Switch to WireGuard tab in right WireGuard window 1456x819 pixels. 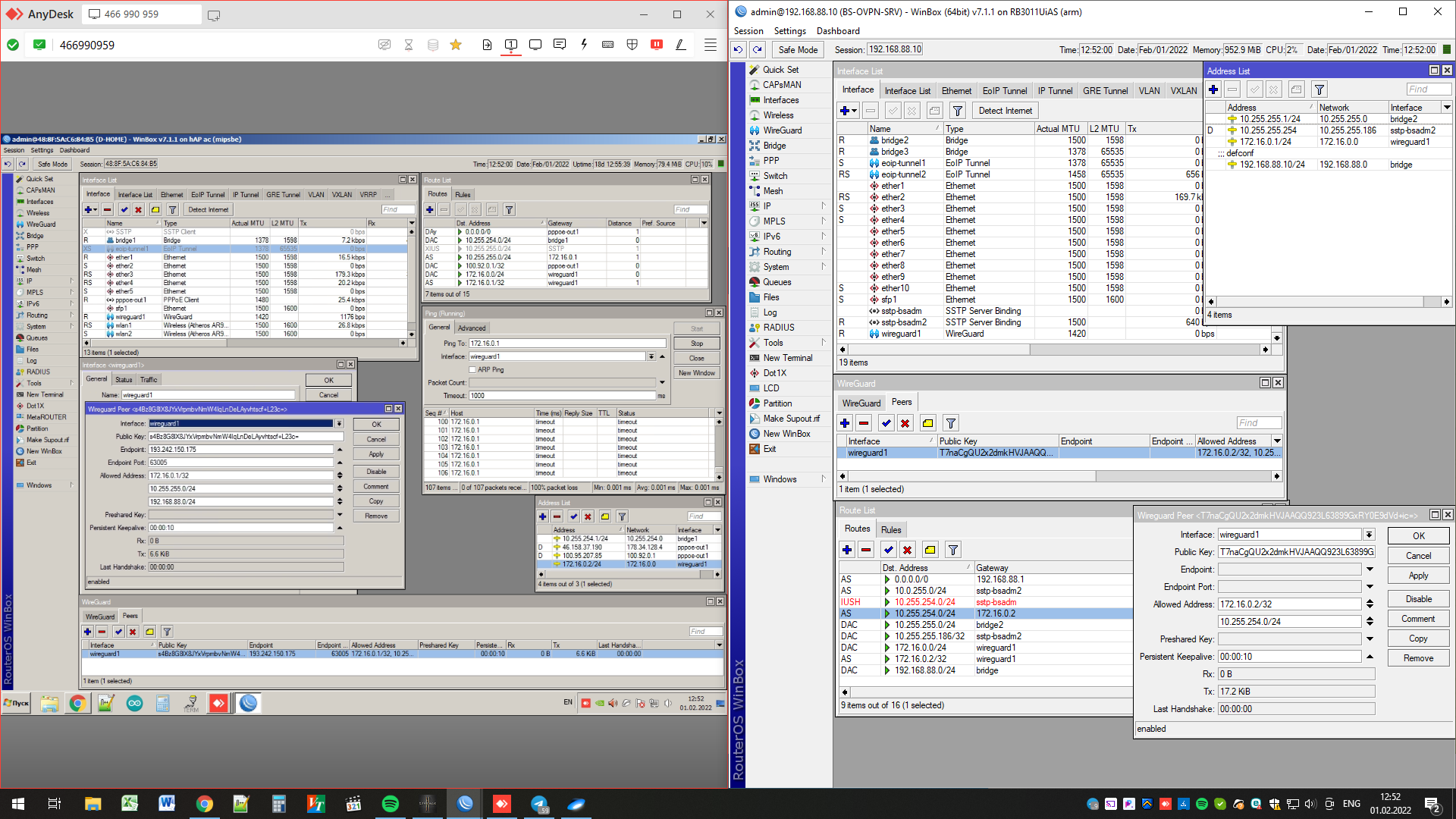coord(861,403)
